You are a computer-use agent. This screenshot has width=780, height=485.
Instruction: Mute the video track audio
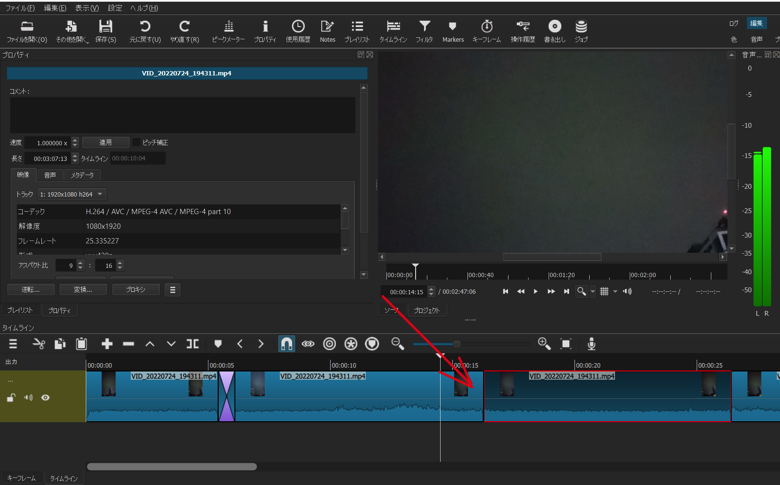click(28, 397)
